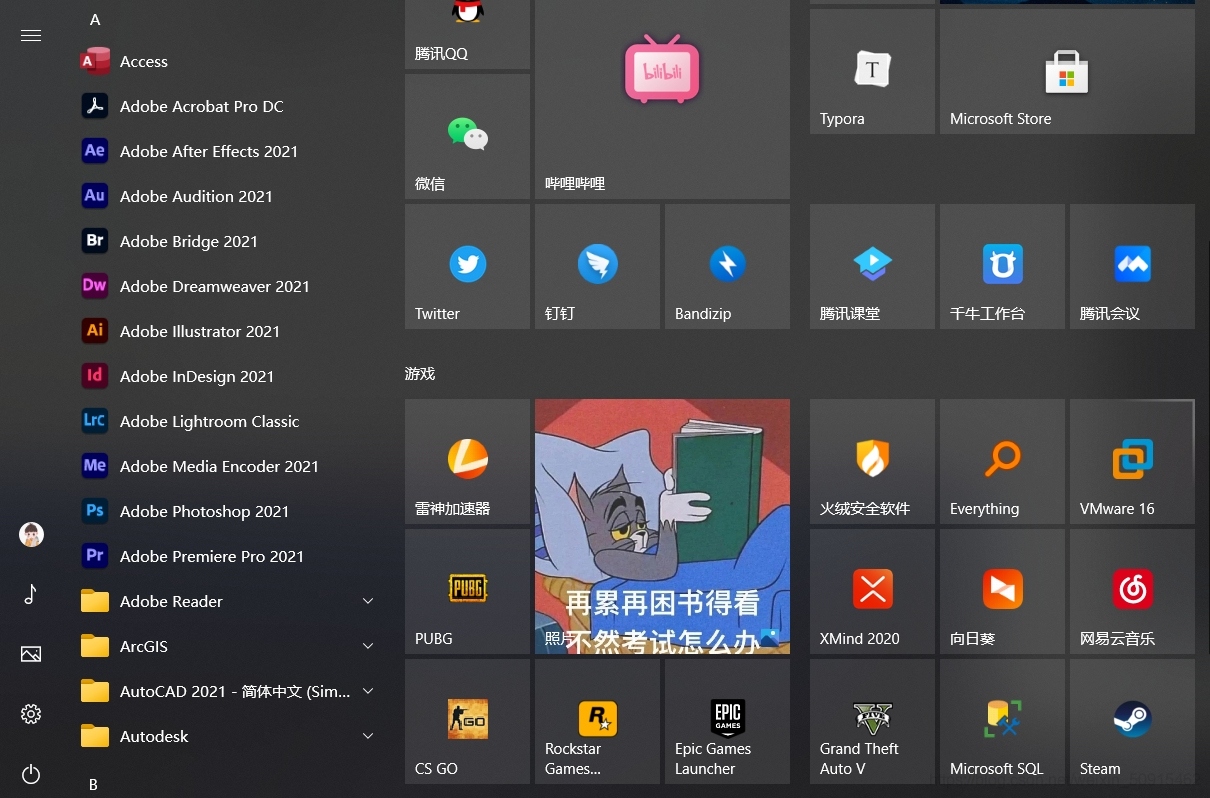Open the Power options button
1210x798 pixels.
[31, 774]
